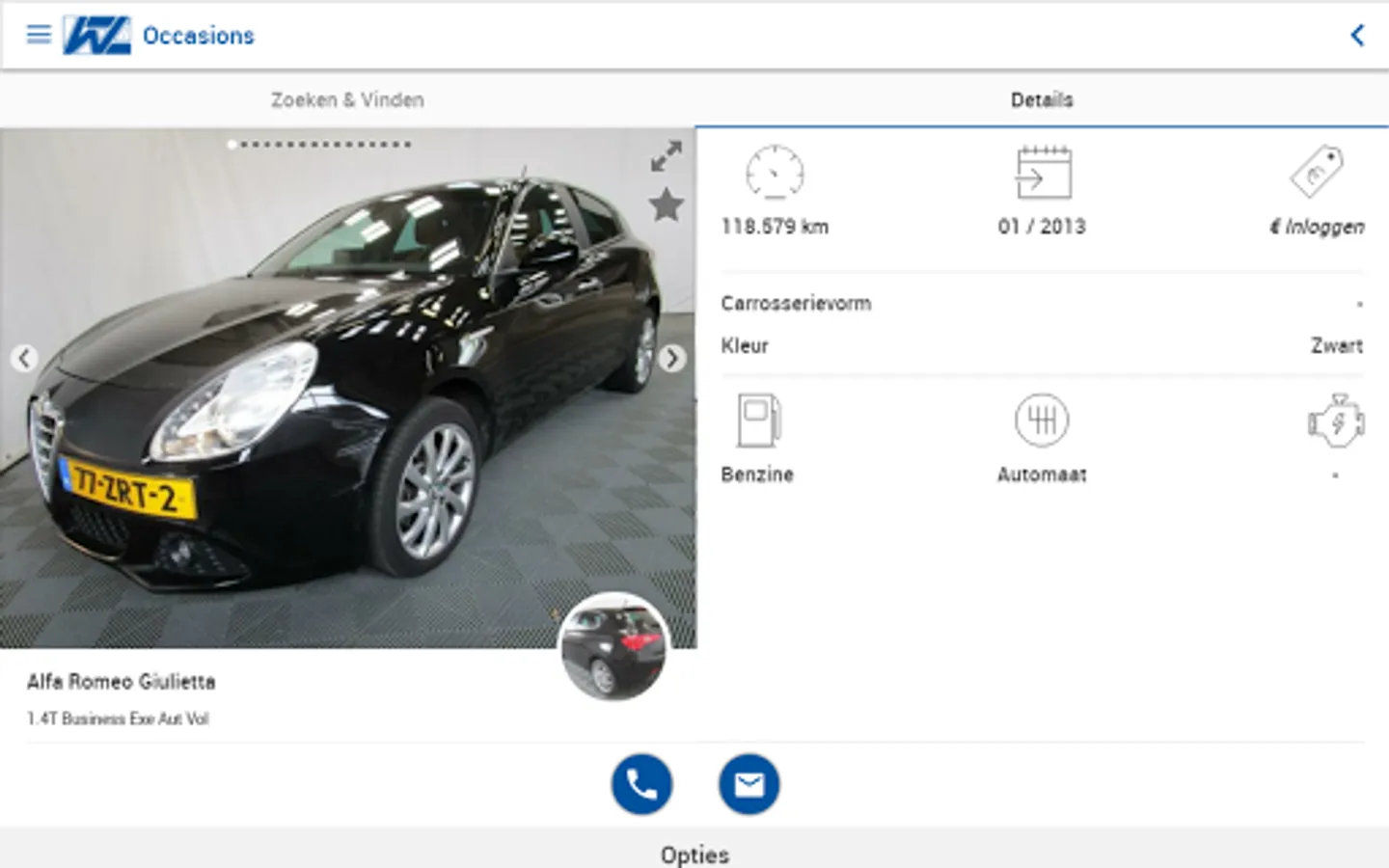Call the dealer with phone button
Viewport: 1389px width, 868px height.
tap(641, 784)
